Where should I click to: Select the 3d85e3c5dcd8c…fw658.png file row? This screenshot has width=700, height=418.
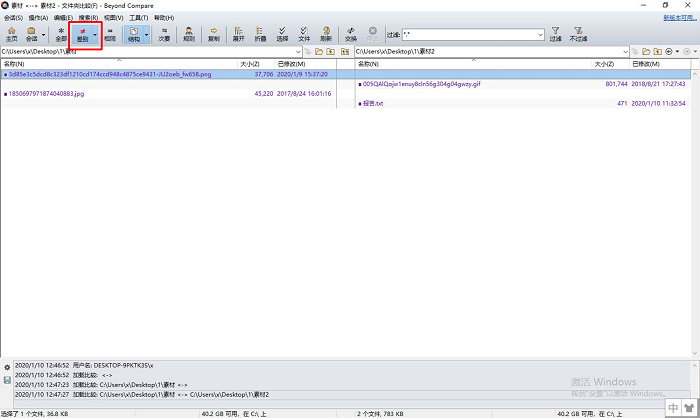(168, 74)
